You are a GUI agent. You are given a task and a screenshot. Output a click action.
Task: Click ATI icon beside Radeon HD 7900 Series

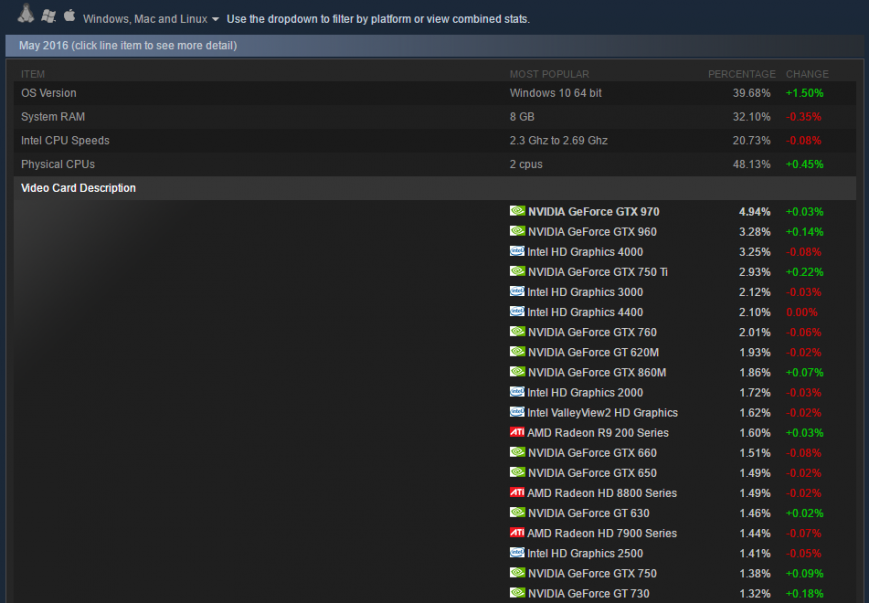517,532
